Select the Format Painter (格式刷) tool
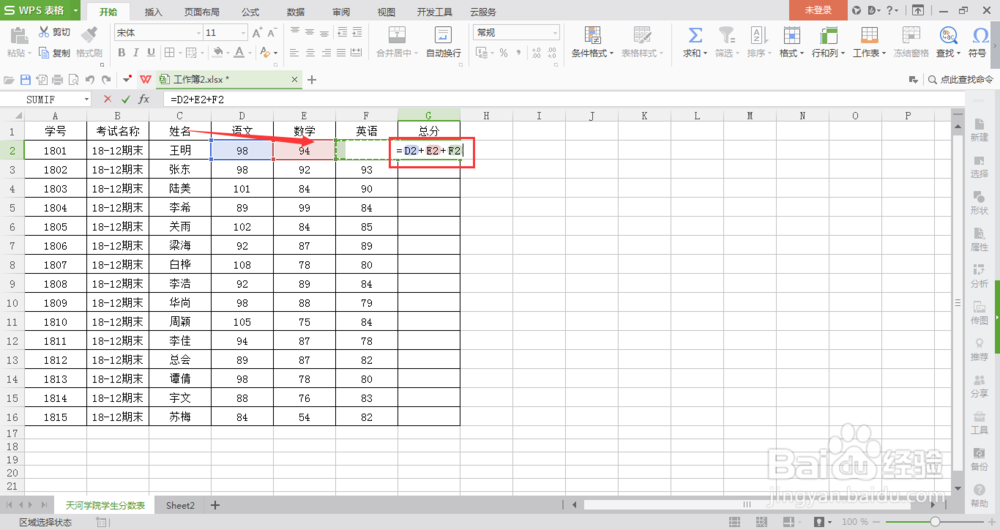Viewport: 1000px width, 530px height. (x=89, y=42)
